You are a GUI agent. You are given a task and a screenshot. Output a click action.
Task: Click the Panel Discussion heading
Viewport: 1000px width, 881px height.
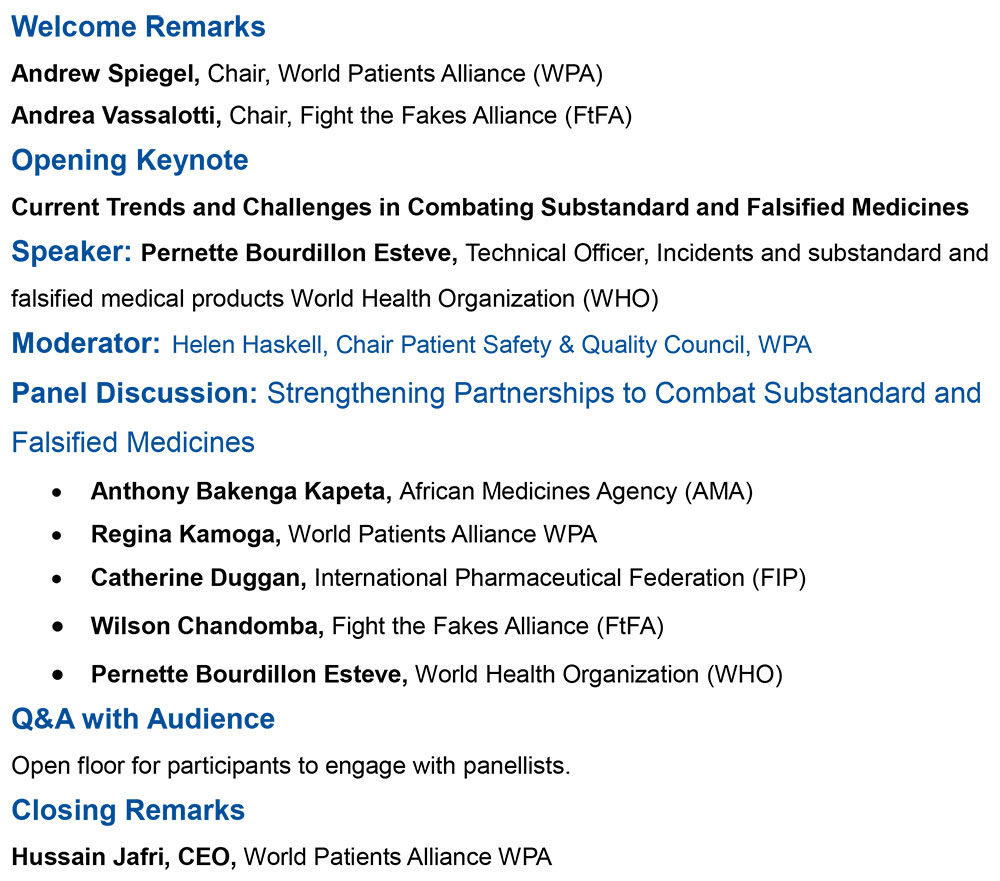pyautogui.click(x=135, y=394)
